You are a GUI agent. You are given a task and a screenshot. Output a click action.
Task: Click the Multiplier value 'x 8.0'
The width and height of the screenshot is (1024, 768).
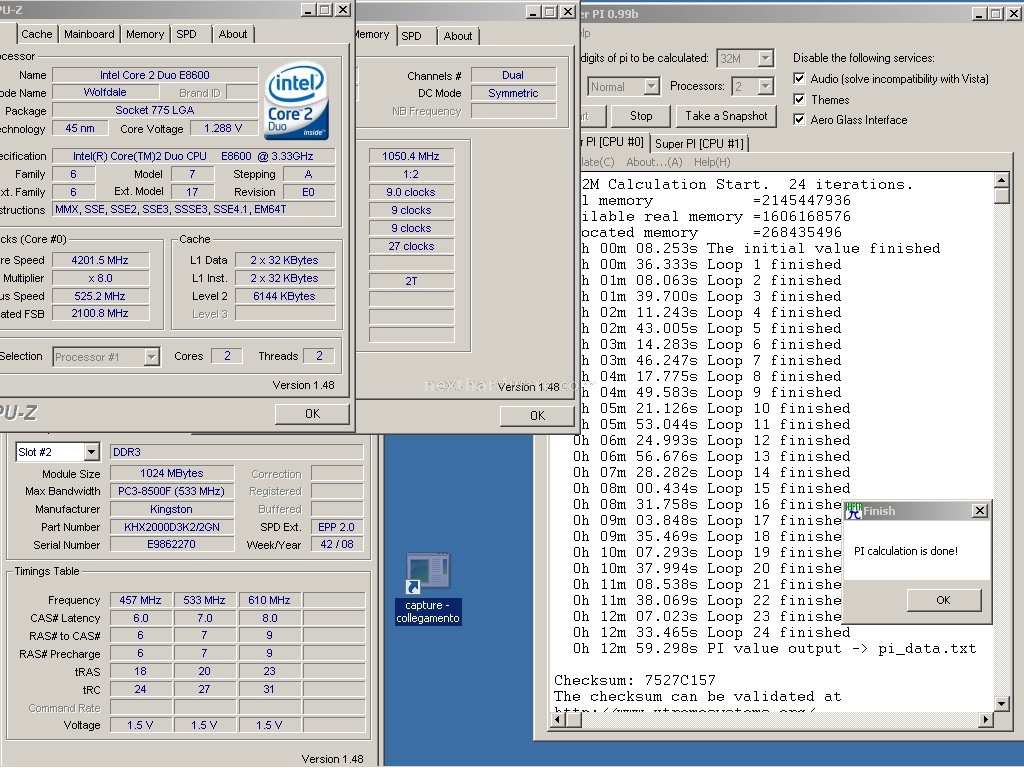click(100, 278)
